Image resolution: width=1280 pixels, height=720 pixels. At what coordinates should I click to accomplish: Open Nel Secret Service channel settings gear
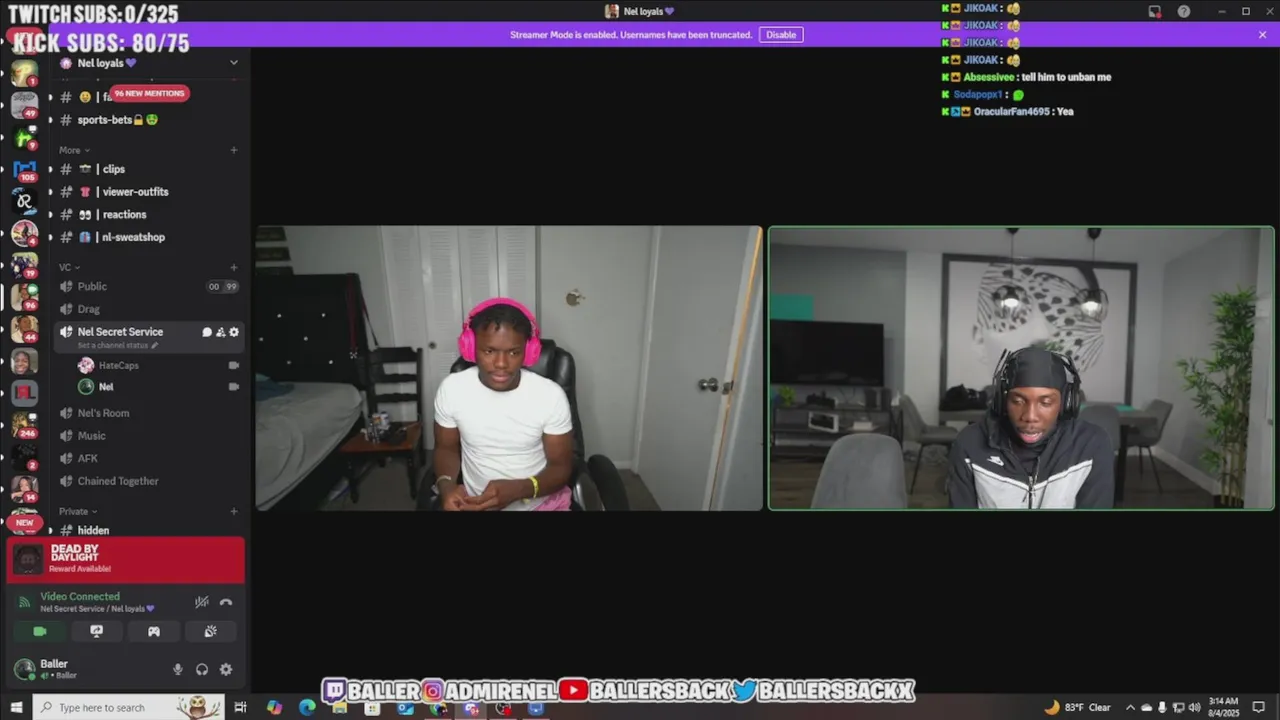click(234, 332)
